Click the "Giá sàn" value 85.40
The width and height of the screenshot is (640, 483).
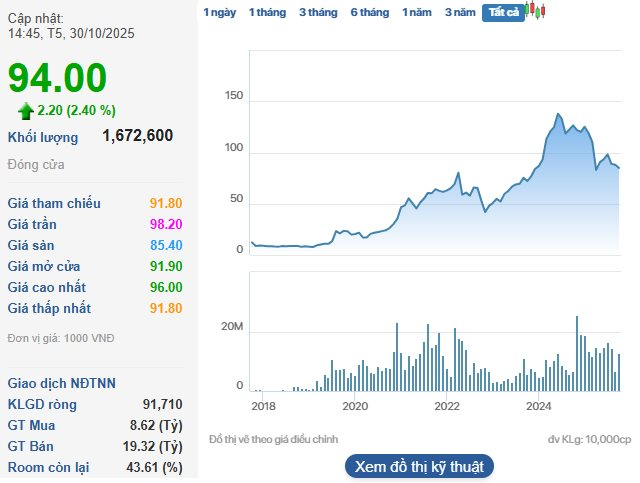(165, 245)
